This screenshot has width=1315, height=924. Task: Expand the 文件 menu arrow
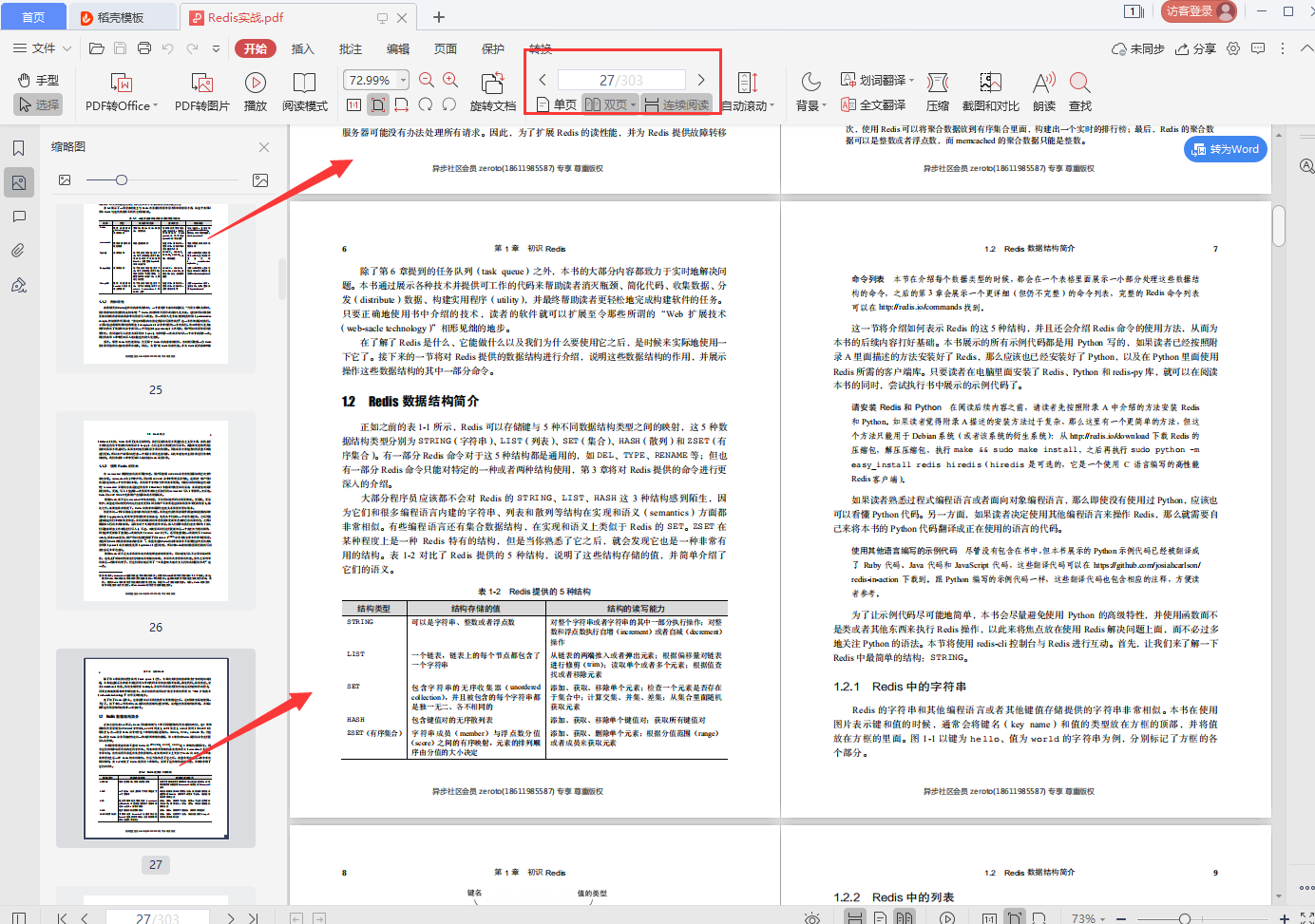tap(67, 48)
